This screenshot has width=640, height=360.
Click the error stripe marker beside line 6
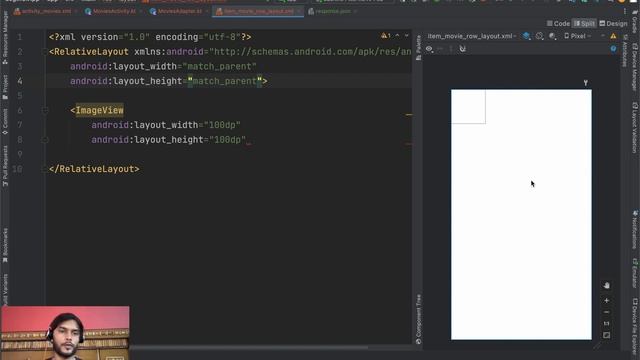tap(409, 115)
